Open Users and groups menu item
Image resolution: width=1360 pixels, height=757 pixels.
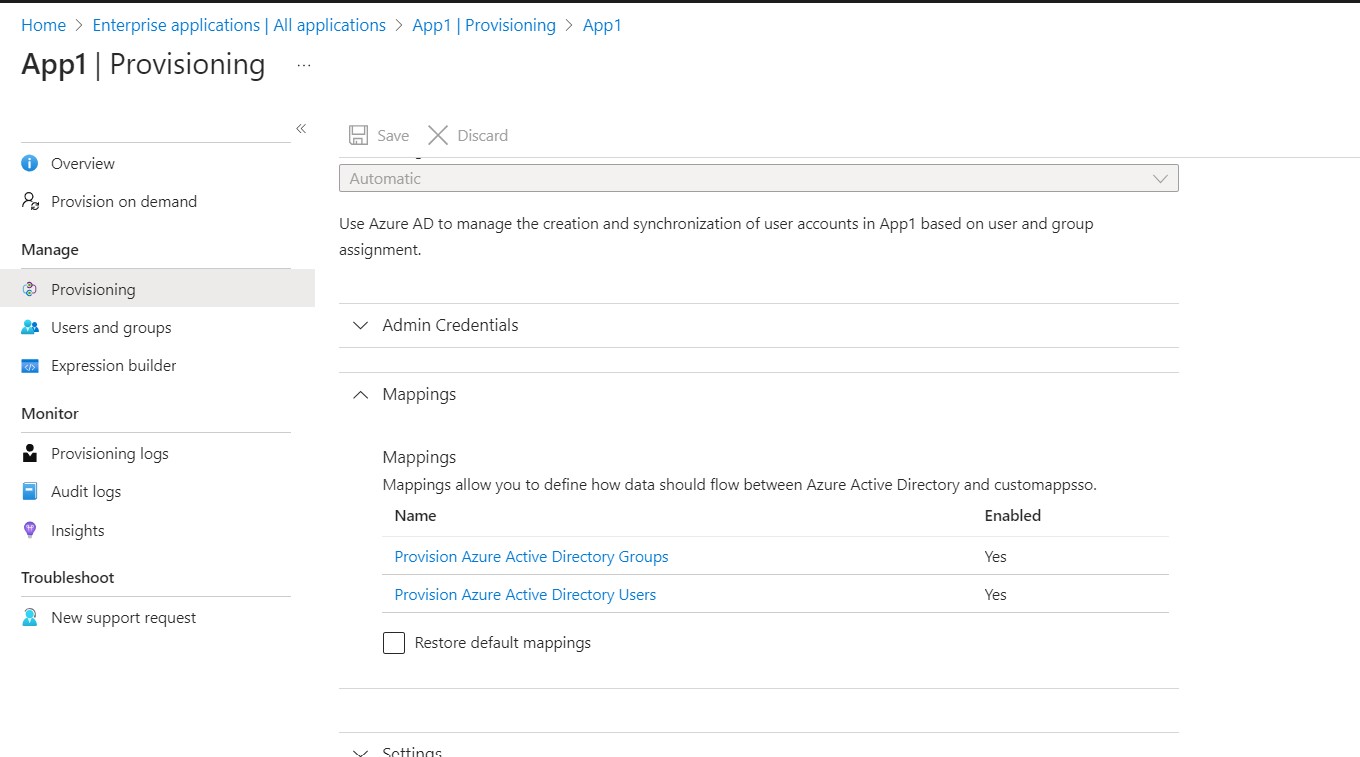tap(111, 327)
